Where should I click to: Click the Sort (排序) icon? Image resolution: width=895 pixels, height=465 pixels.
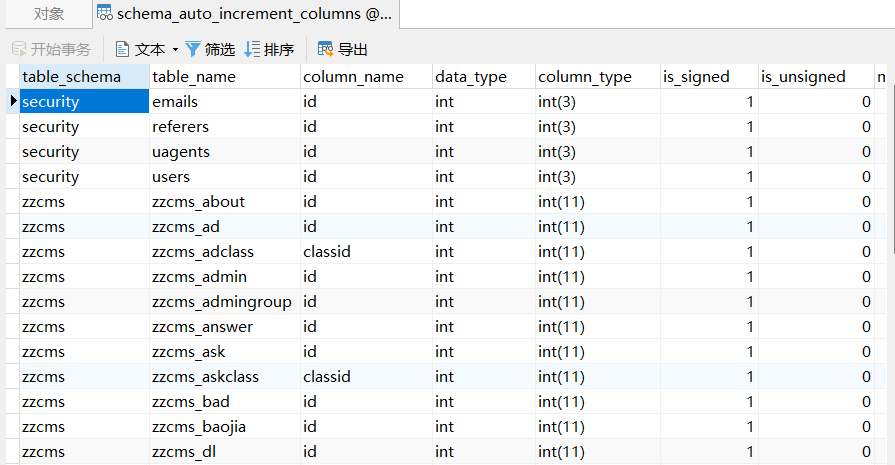pyautogui.click(x=252, y=49)
